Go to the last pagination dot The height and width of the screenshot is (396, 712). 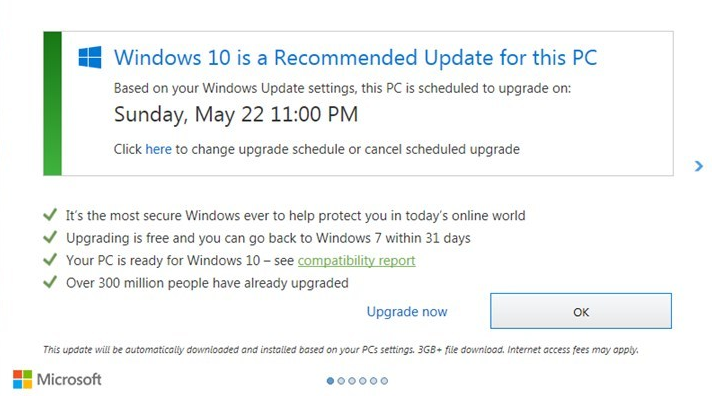click(x=384, y=381)
